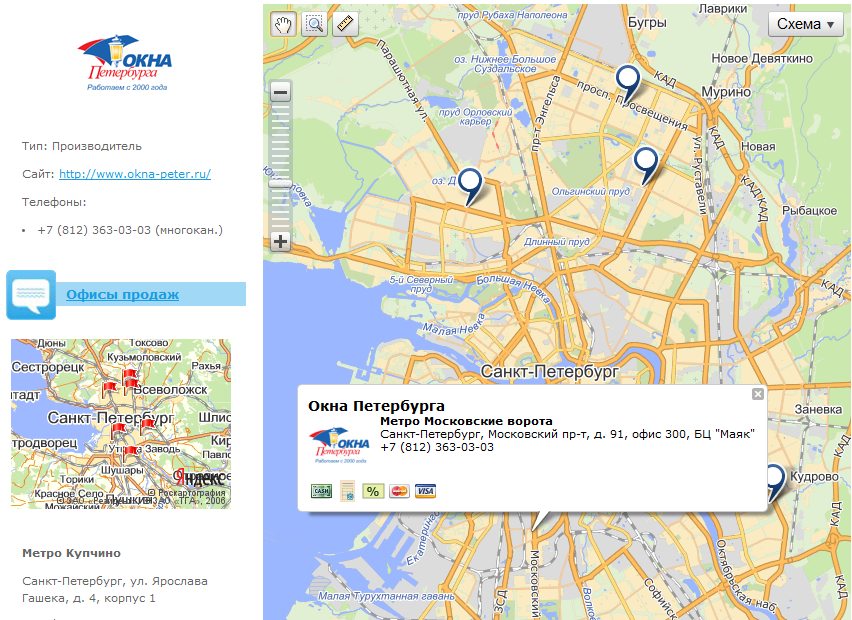This screenshot has width=852, height=620.
Task: Click the Окна Петербурга logo in balloon
Action: coord(340,445)
